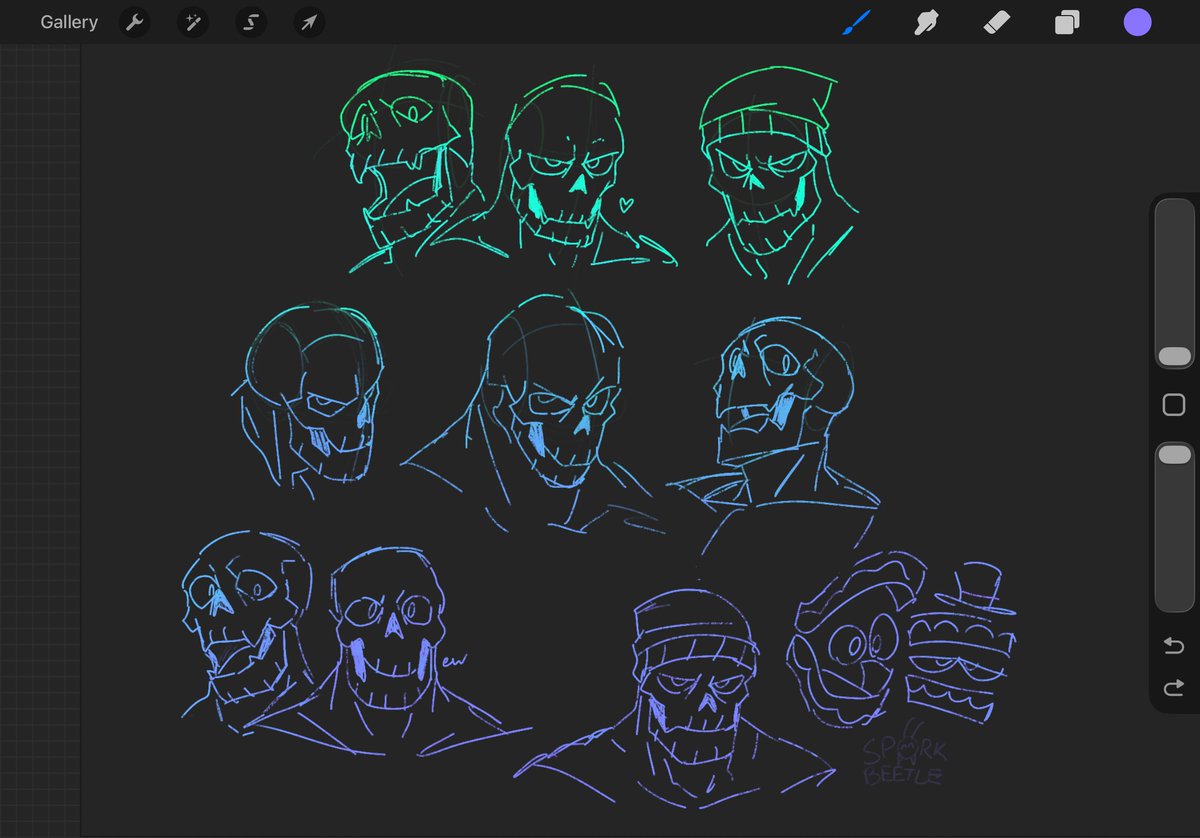Activate the Transform arrow tool
1200x838 pixels.
(x=309, y=22)
